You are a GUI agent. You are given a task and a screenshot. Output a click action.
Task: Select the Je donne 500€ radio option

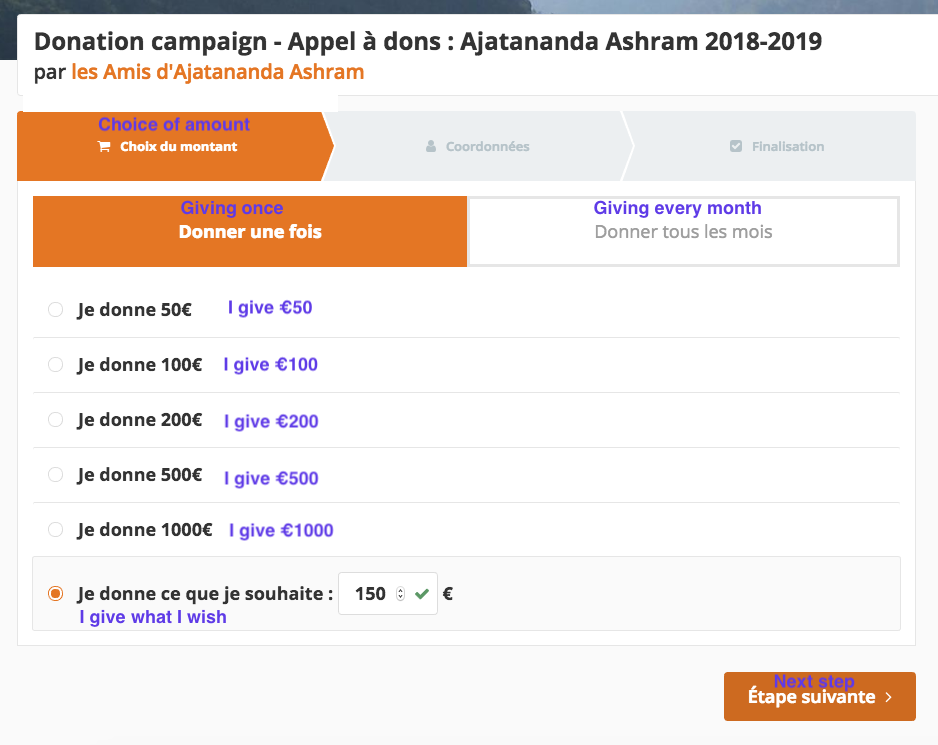pos(56,475)
